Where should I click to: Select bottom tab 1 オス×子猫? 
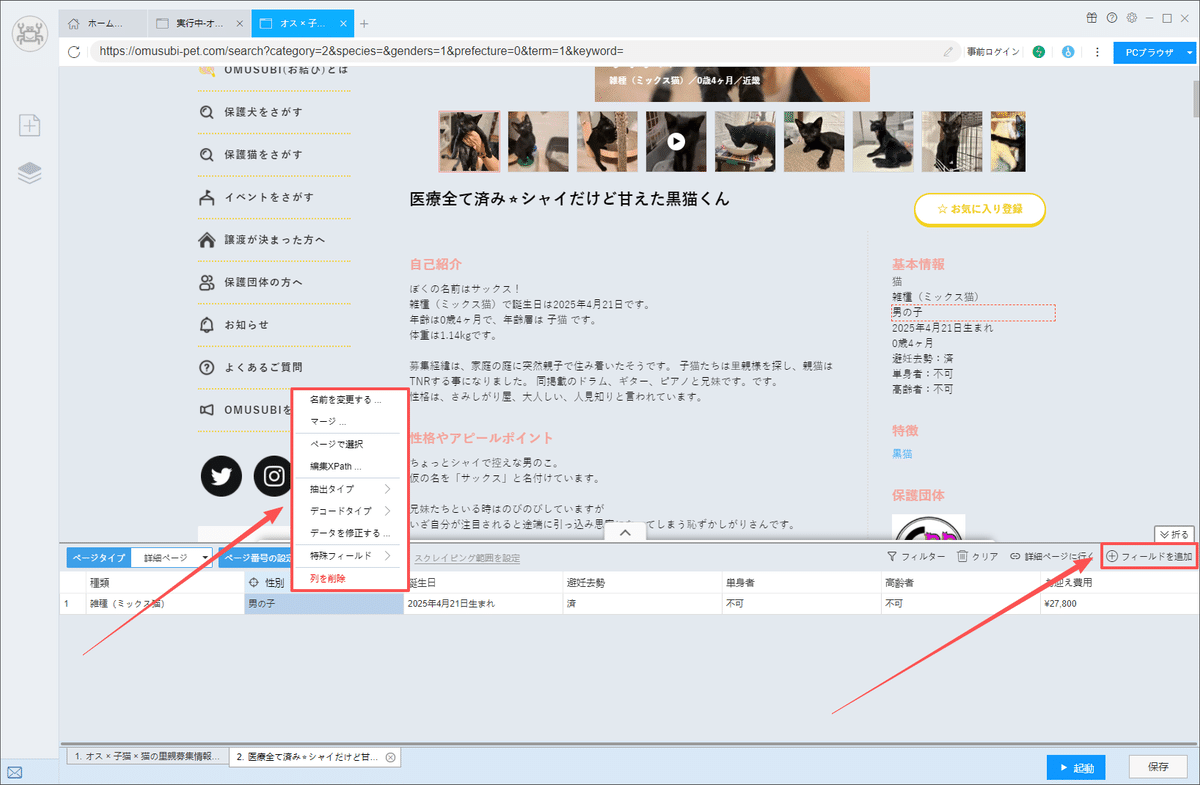[145, 757]
